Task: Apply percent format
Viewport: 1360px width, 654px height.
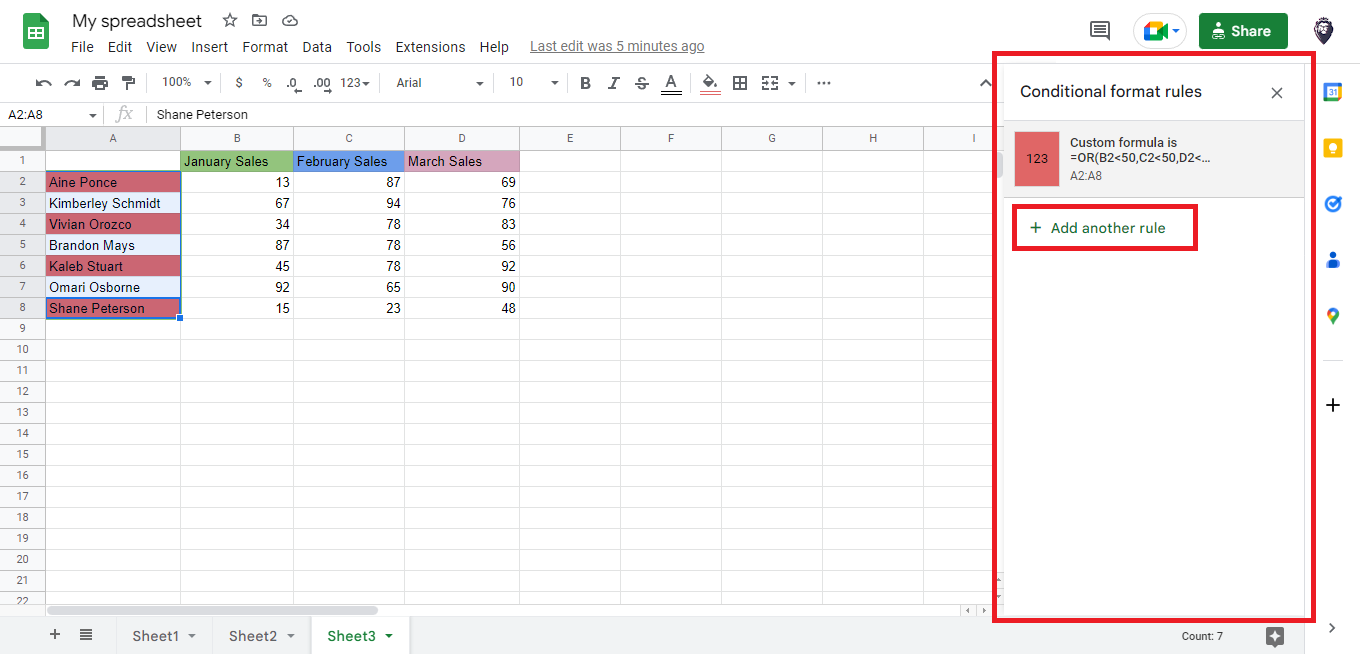Action: [x=265, y=82]
